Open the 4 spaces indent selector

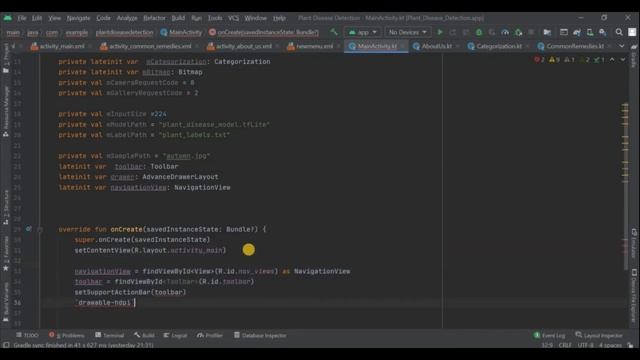[x=610, y=345]
